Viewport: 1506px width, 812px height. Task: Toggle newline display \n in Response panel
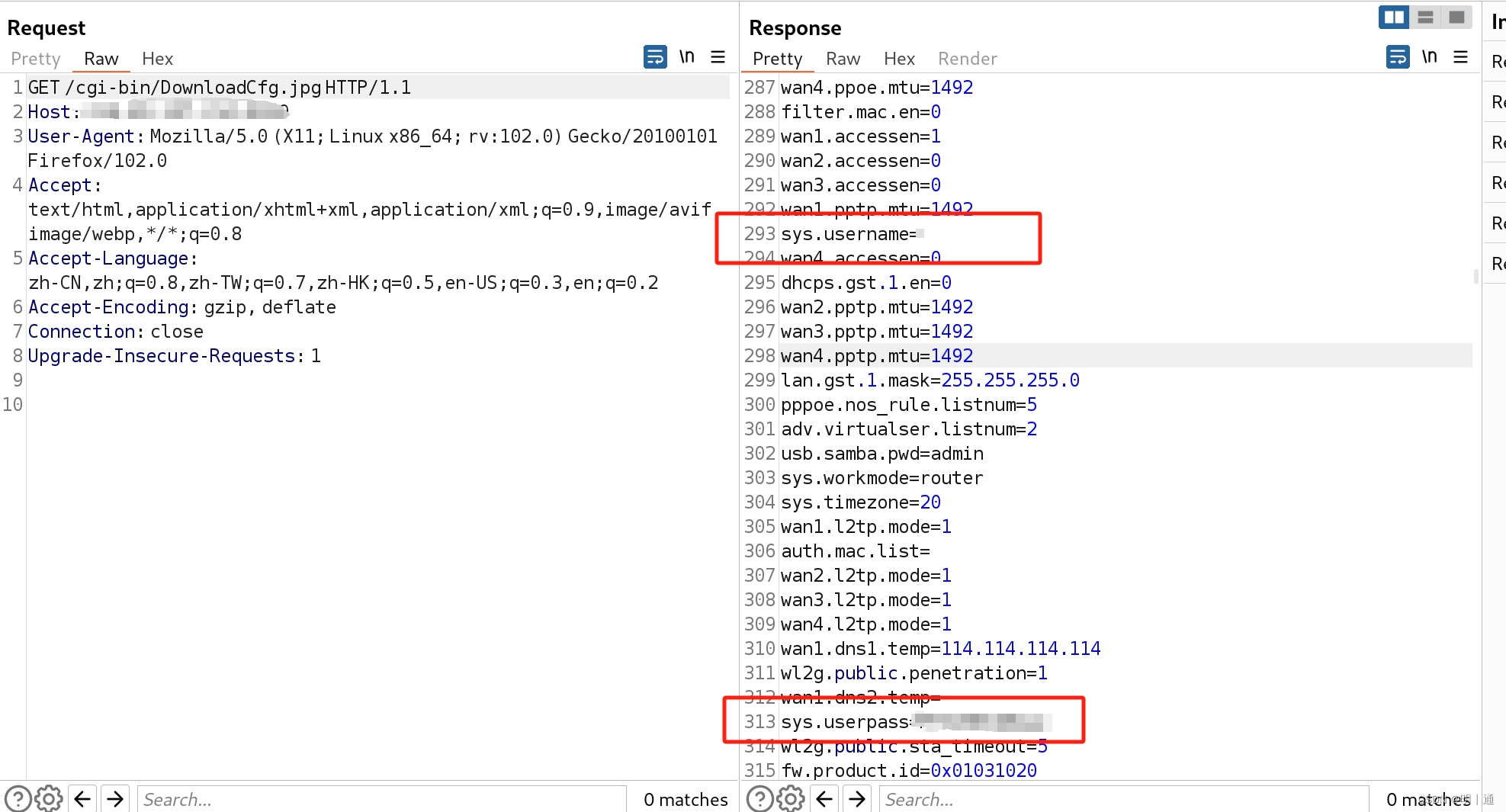1430,57
